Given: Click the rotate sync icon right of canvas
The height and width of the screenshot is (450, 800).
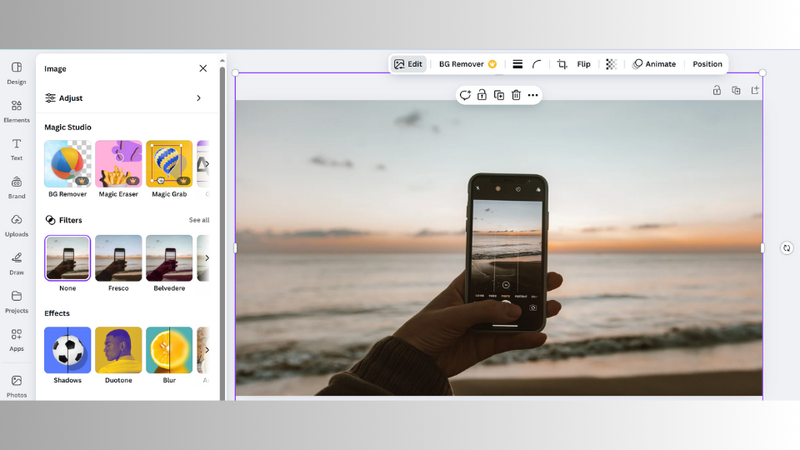Looking at the screenshot, I should tap(787, 248).
